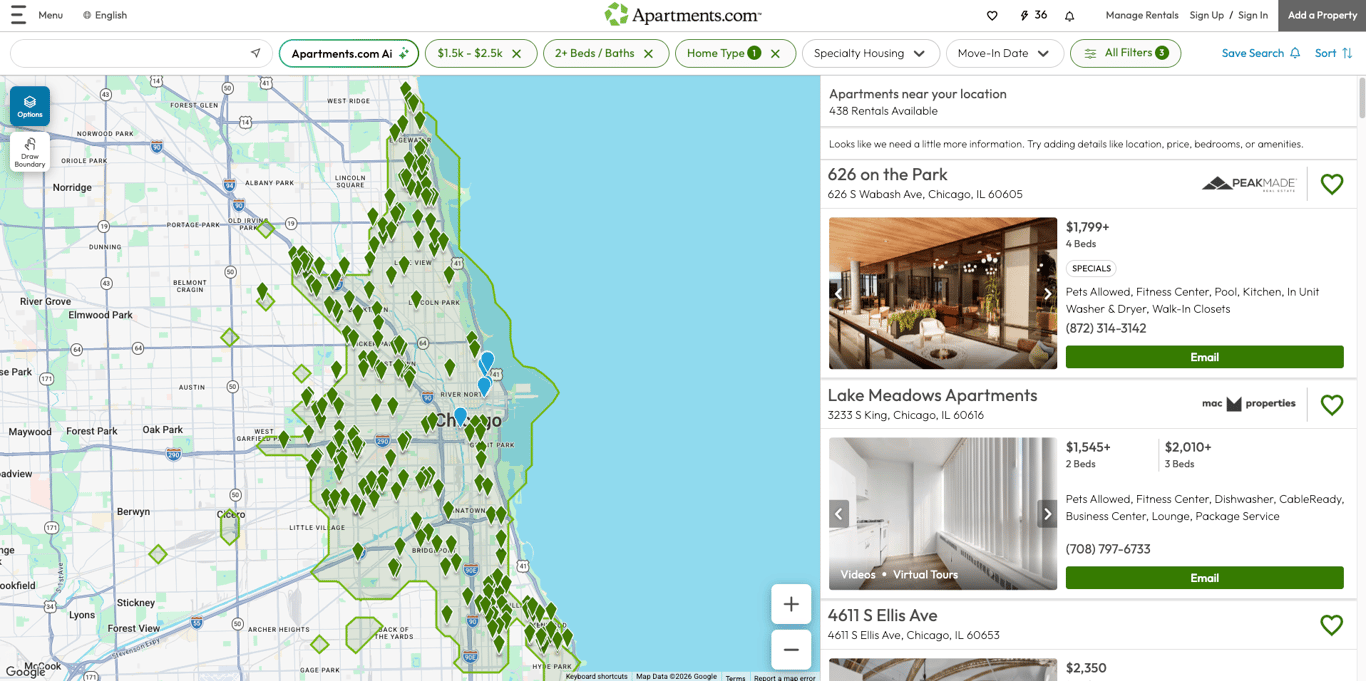Viewport: 1366px width, 681px height.
Task: Open the English language selector
Action: tap(105, 15)
